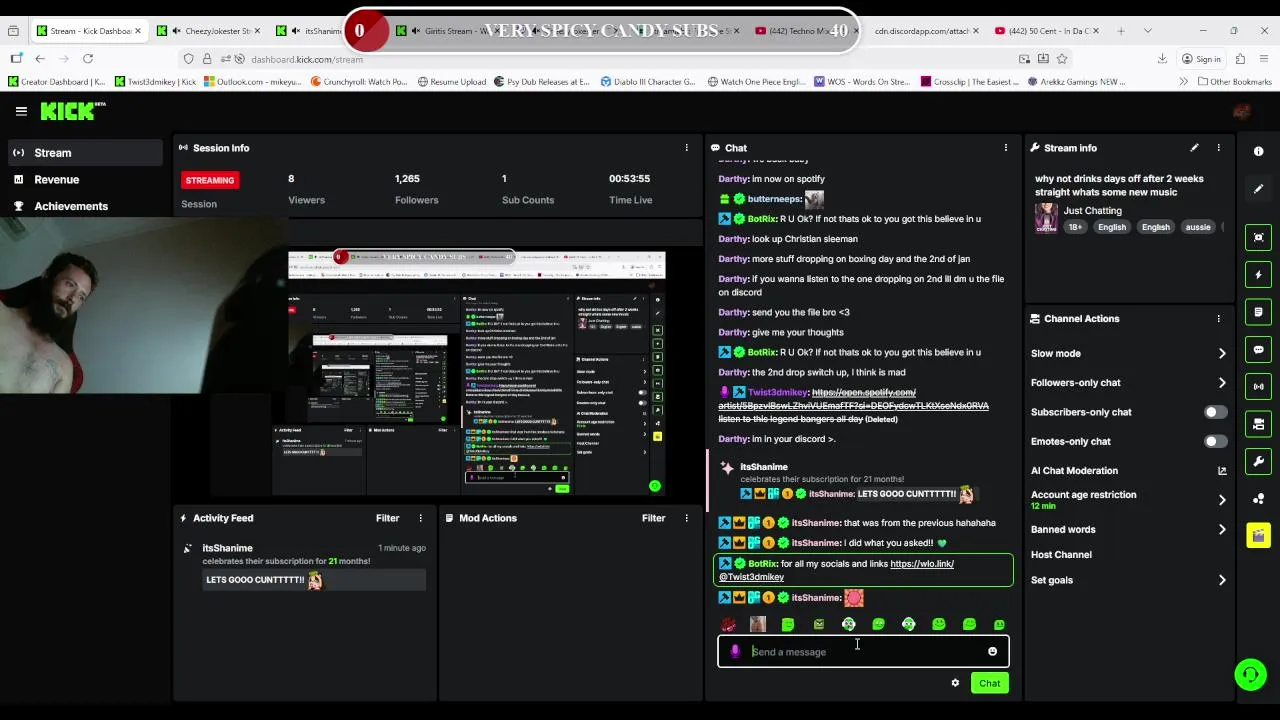This screenshot has width=1280, height=720.
Task: Toggle the broadcast signal sidebar widget icon
Action: (1259, 386)
